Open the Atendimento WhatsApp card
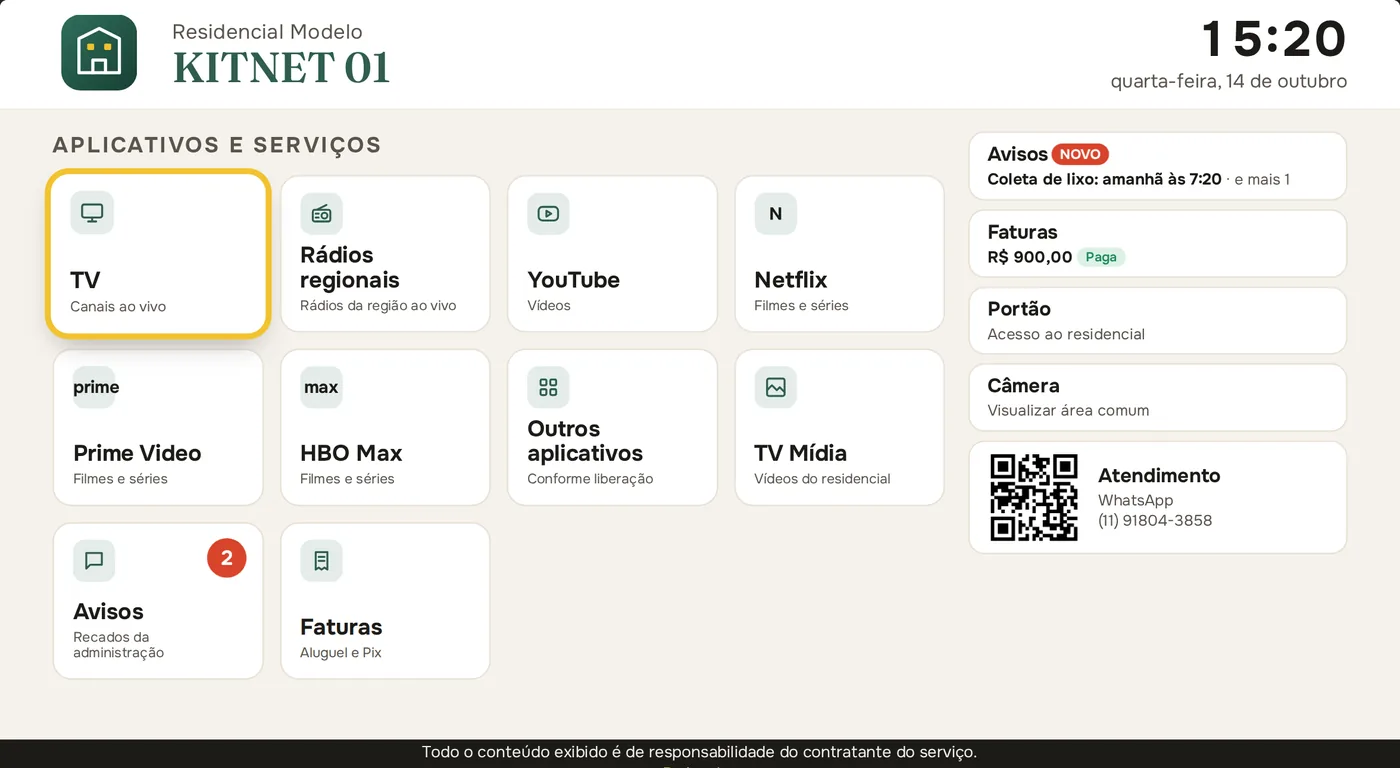 1158,497
